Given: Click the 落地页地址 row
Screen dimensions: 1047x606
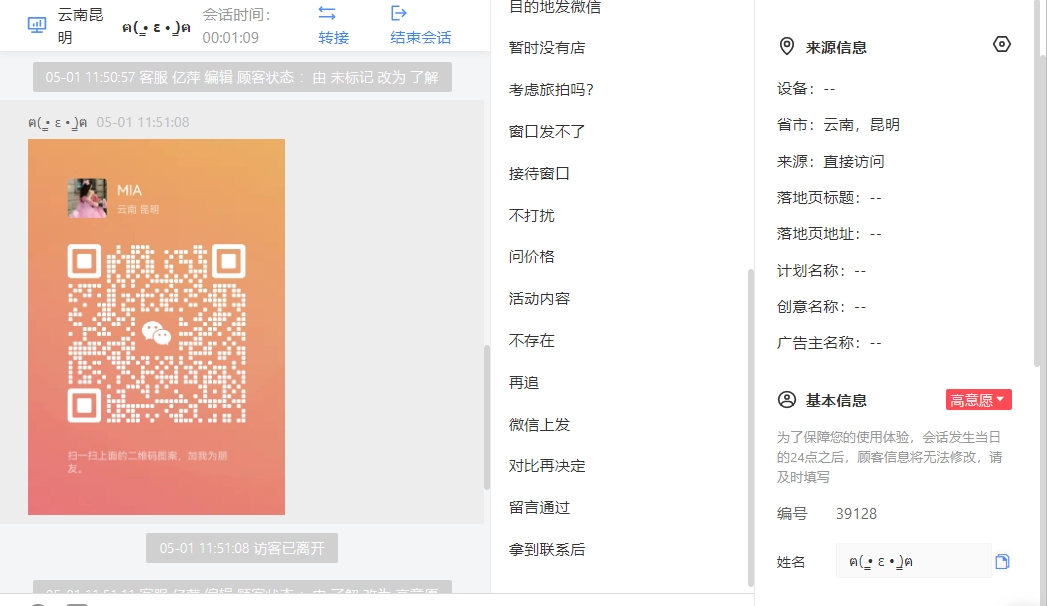Looking at the screenshot, I should tap(829, 234).
